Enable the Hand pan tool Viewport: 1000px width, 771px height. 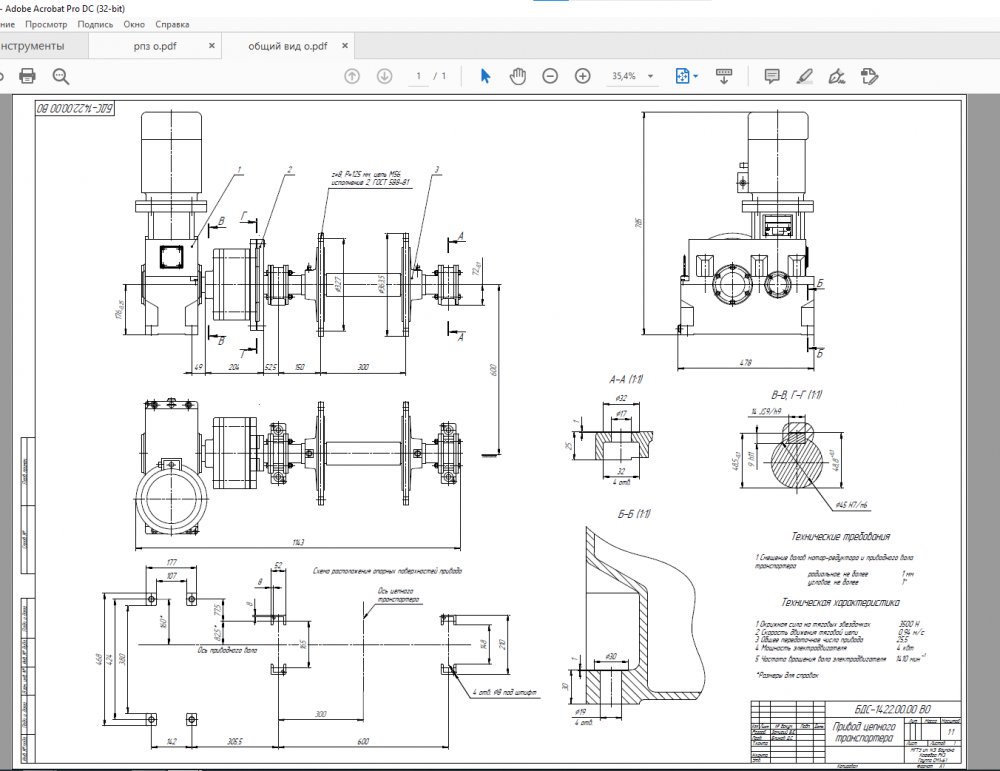[x=518, y=76]
